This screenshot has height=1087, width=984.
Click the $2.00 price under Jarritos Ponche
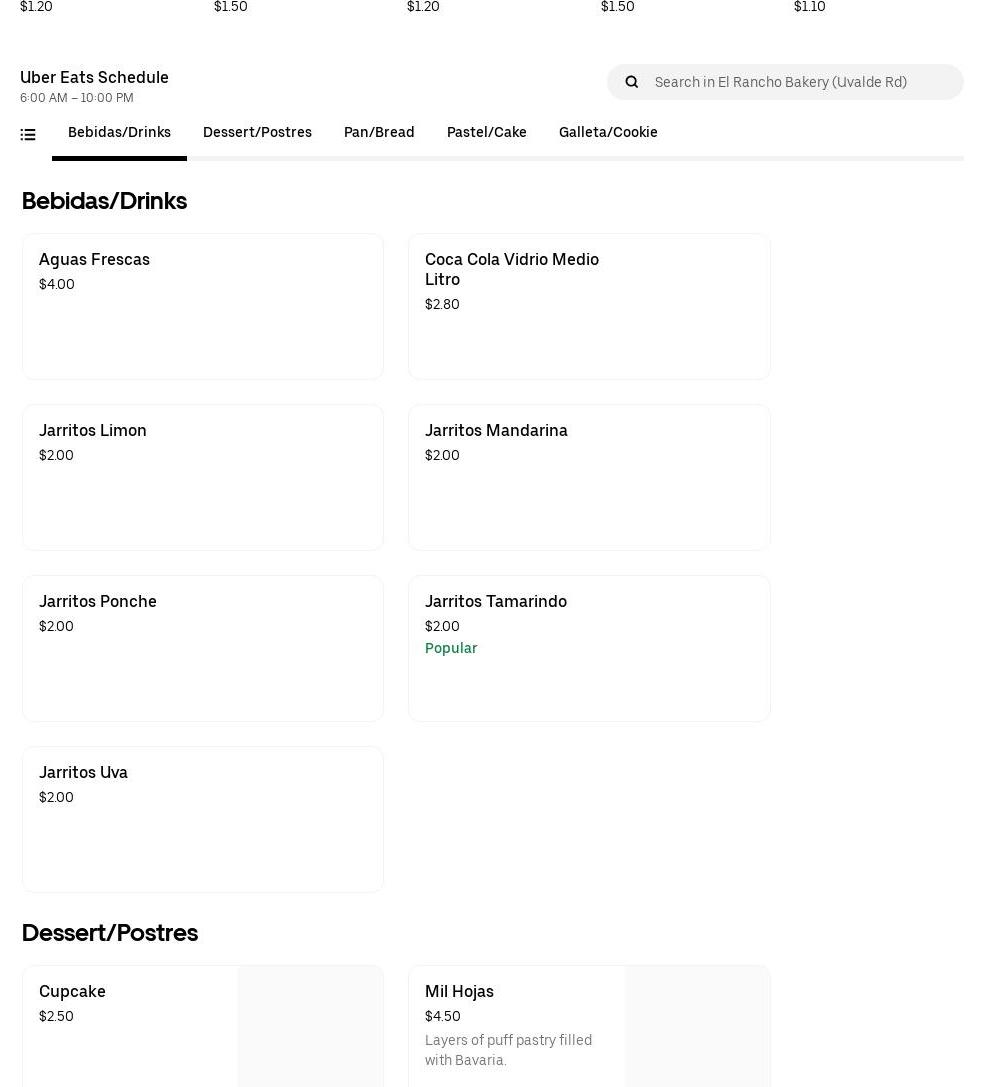pos(56,626)
